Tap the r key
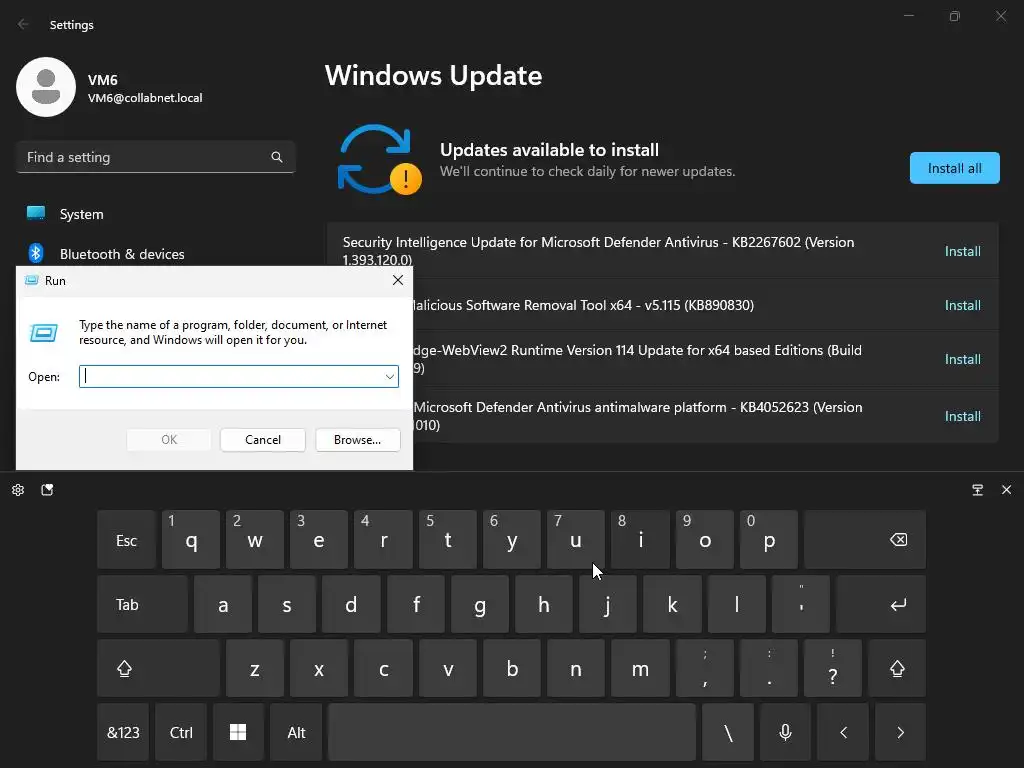 pos(383,540)
